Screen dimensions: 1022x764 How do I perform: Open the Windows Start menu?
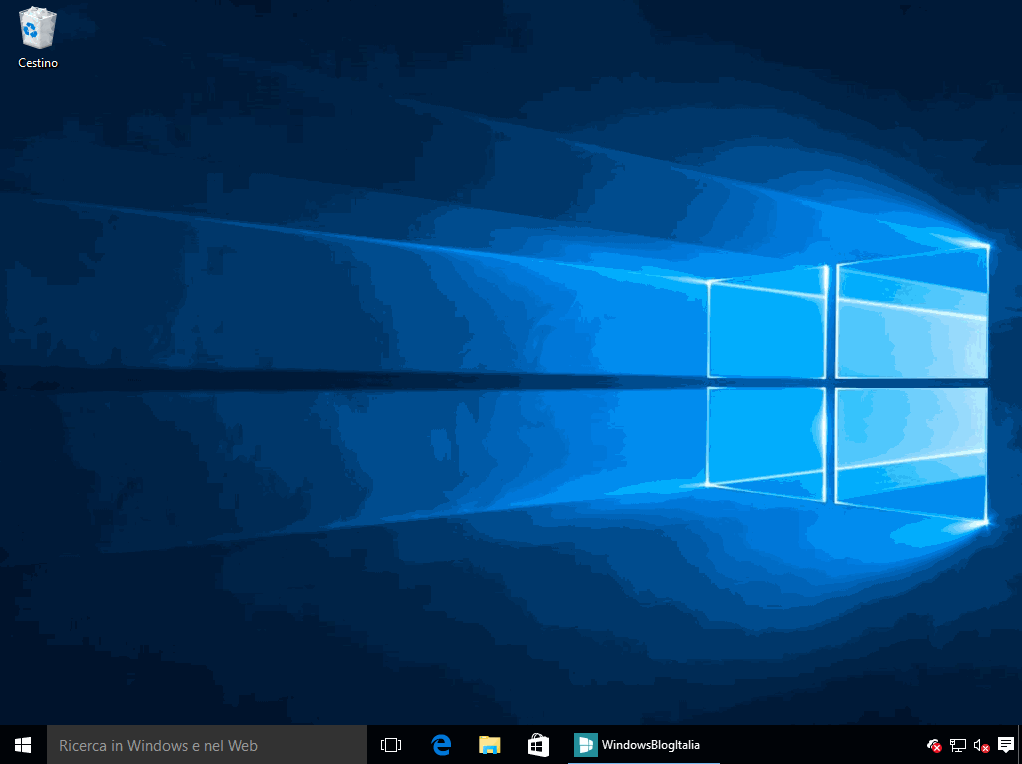click(x=23, y=744)
